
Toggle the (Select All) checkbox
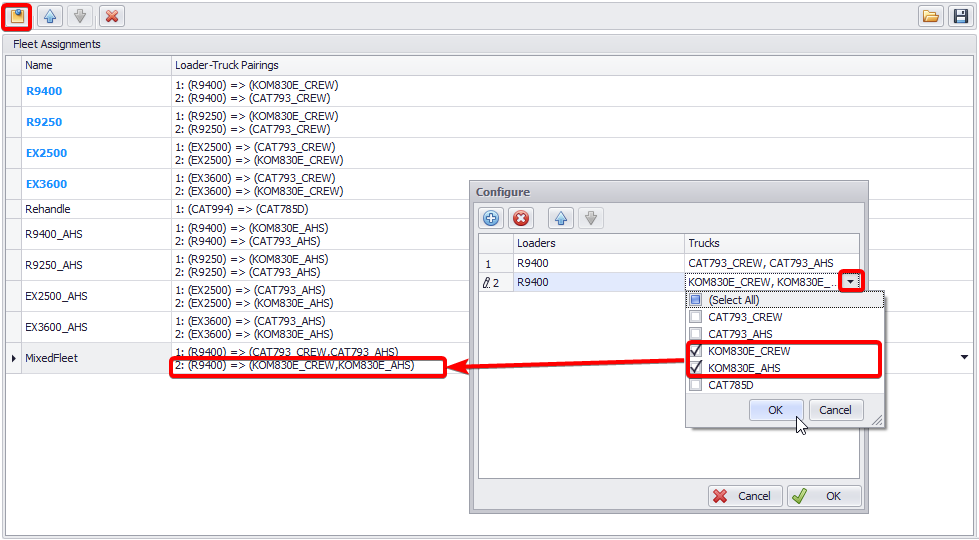pos(696,300)
